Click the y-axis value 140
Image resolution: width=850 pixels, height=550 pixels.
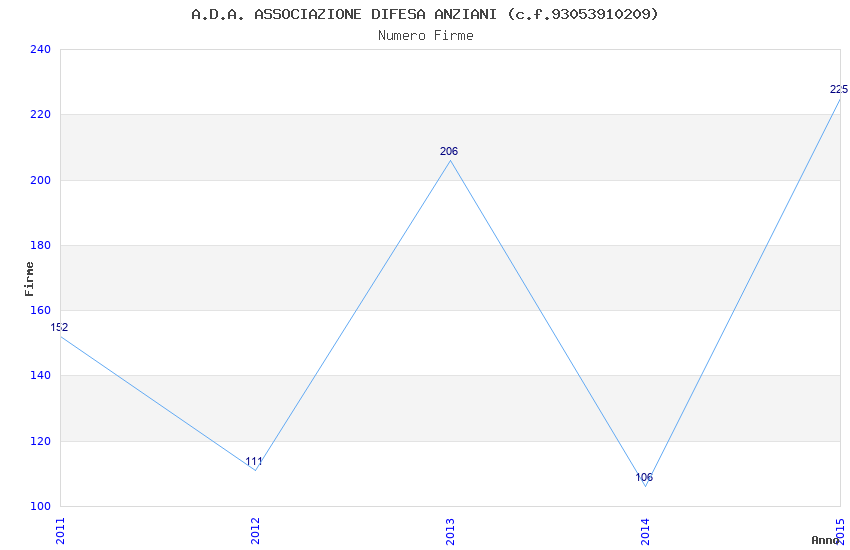pos(40,376)
